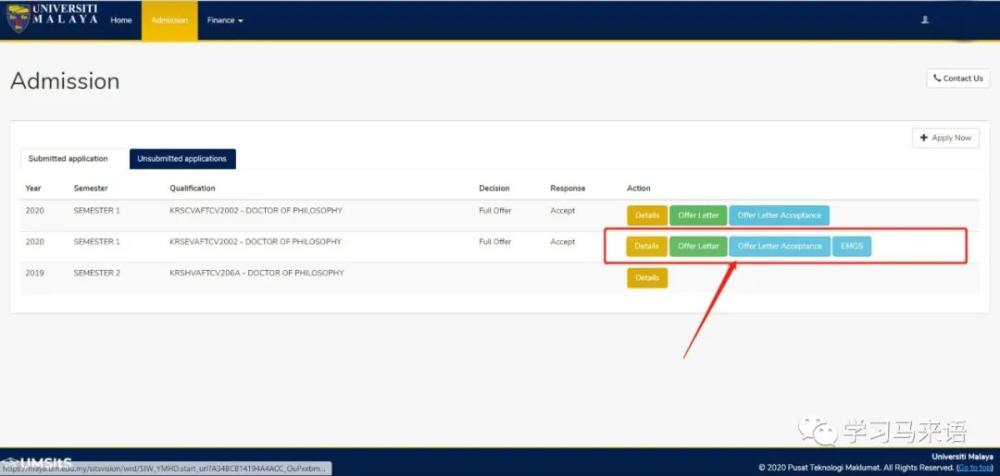The image size is (1000, 476).
Task: Click the Contact Us phone button
Action: coord(957,78)
